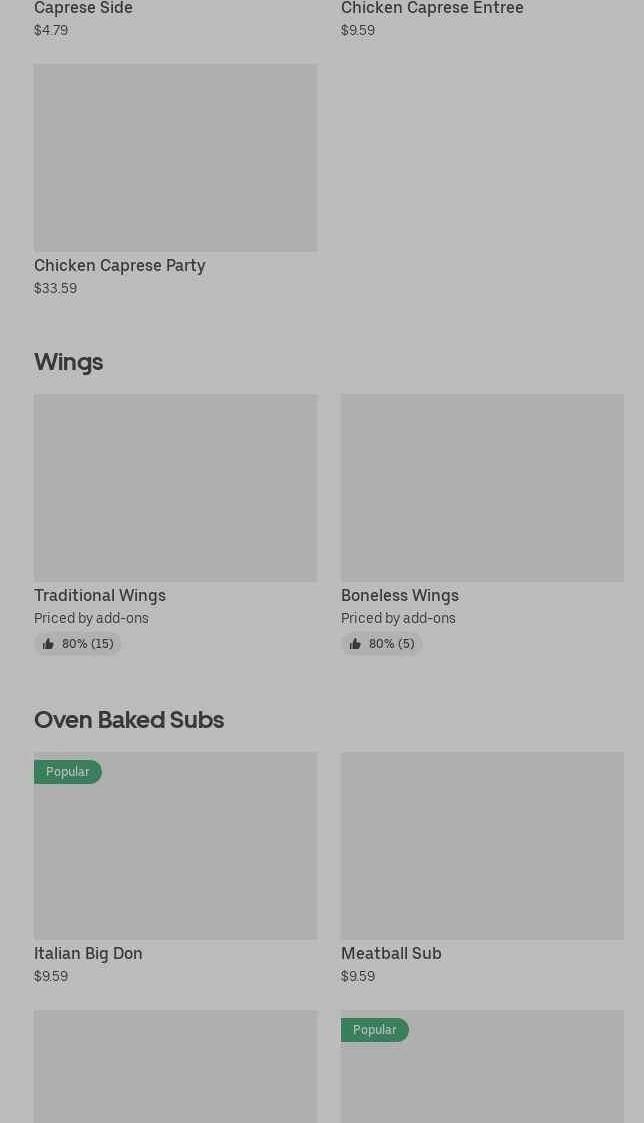This screenshot has width=644, height=1123.
Task: Click the Italian Big Don title
Action: (88, 953)
